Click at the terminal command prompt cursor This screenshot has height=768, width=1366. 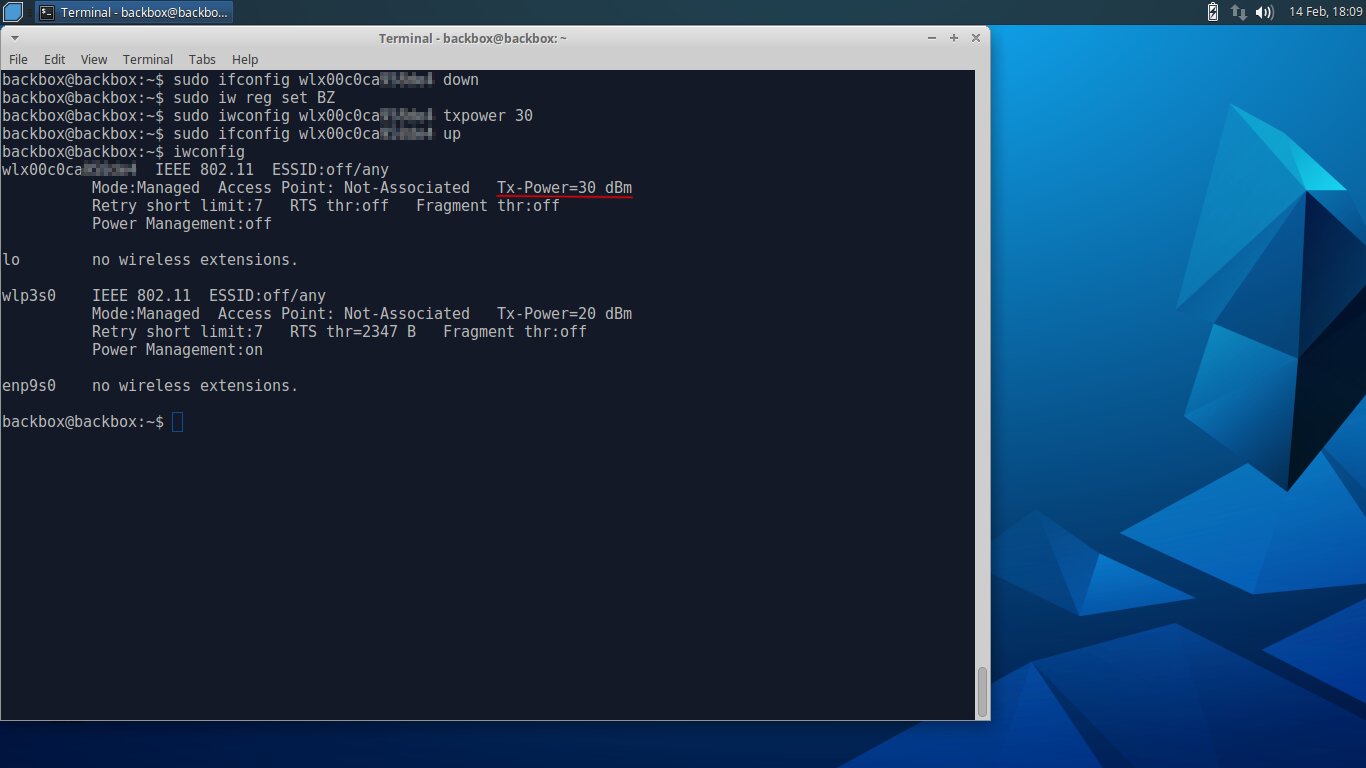[178, 422]
